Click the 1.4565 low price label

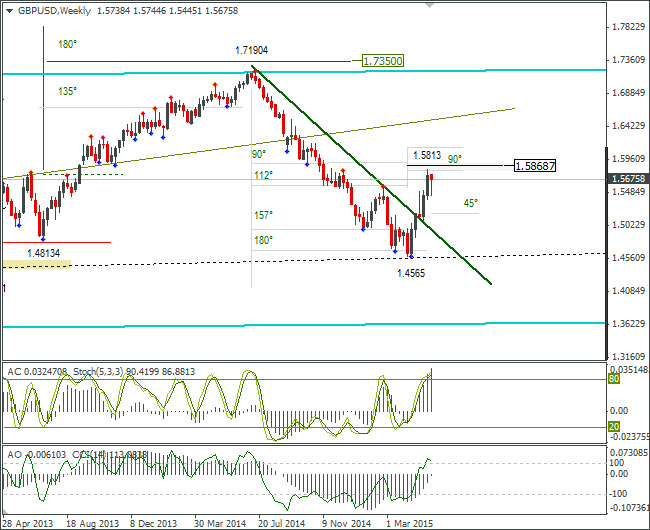pos(411,273)
